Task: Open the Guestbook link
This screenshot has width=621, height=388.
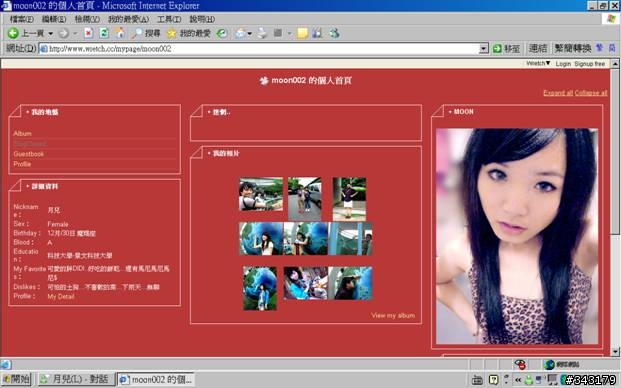Action: pyautogui.click(x=29, y=154)
